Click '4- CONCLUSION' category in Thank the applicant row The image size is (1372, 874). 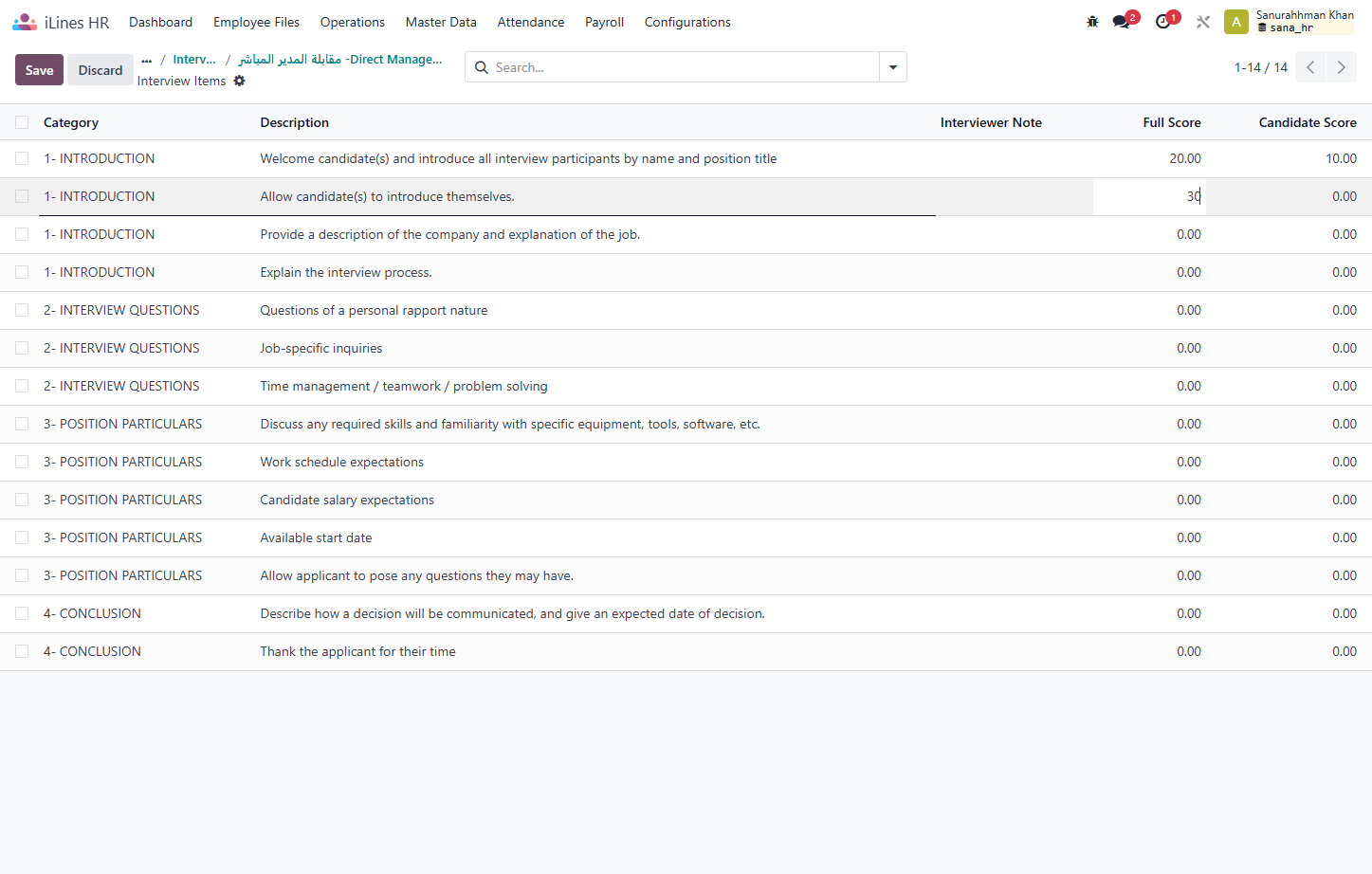(92, 651)
